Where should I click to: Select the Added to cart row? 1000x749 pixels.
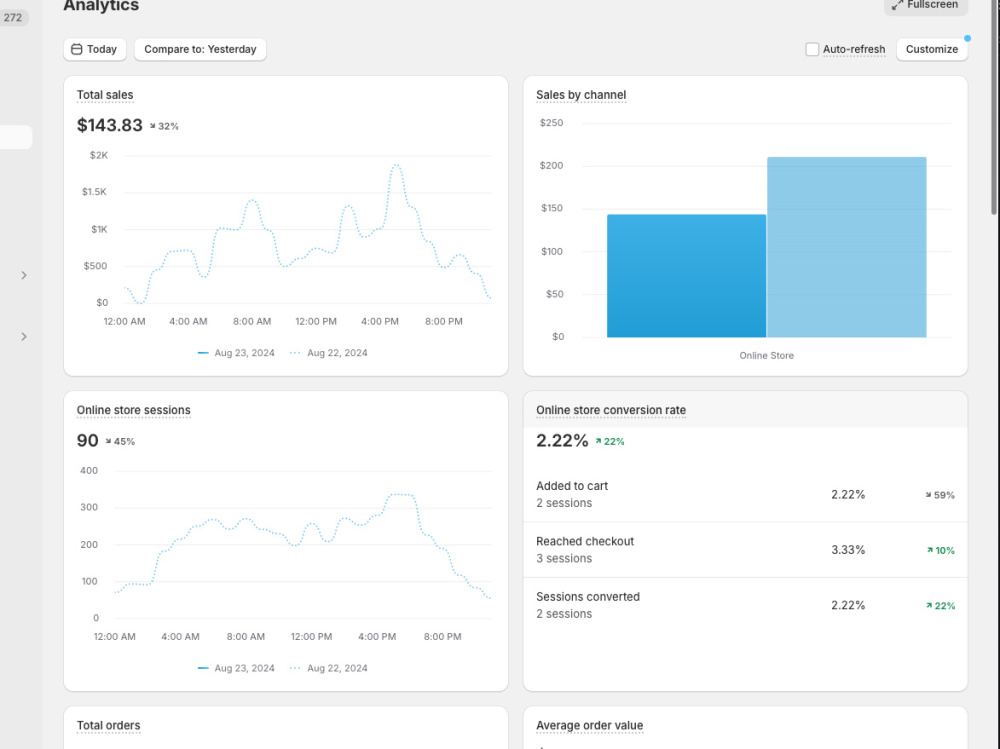coord(745,494)
